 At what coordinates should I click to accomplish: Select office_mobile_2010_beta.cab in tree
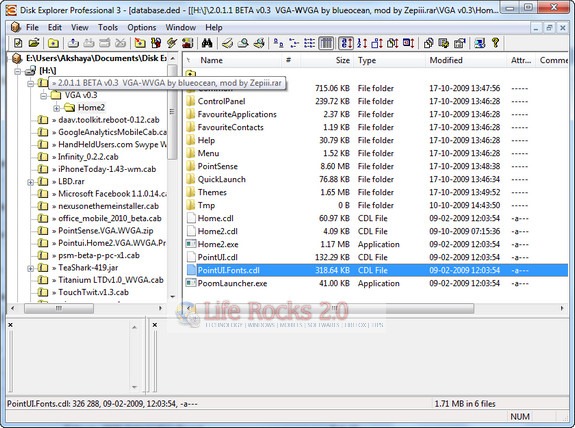point(110,218)
